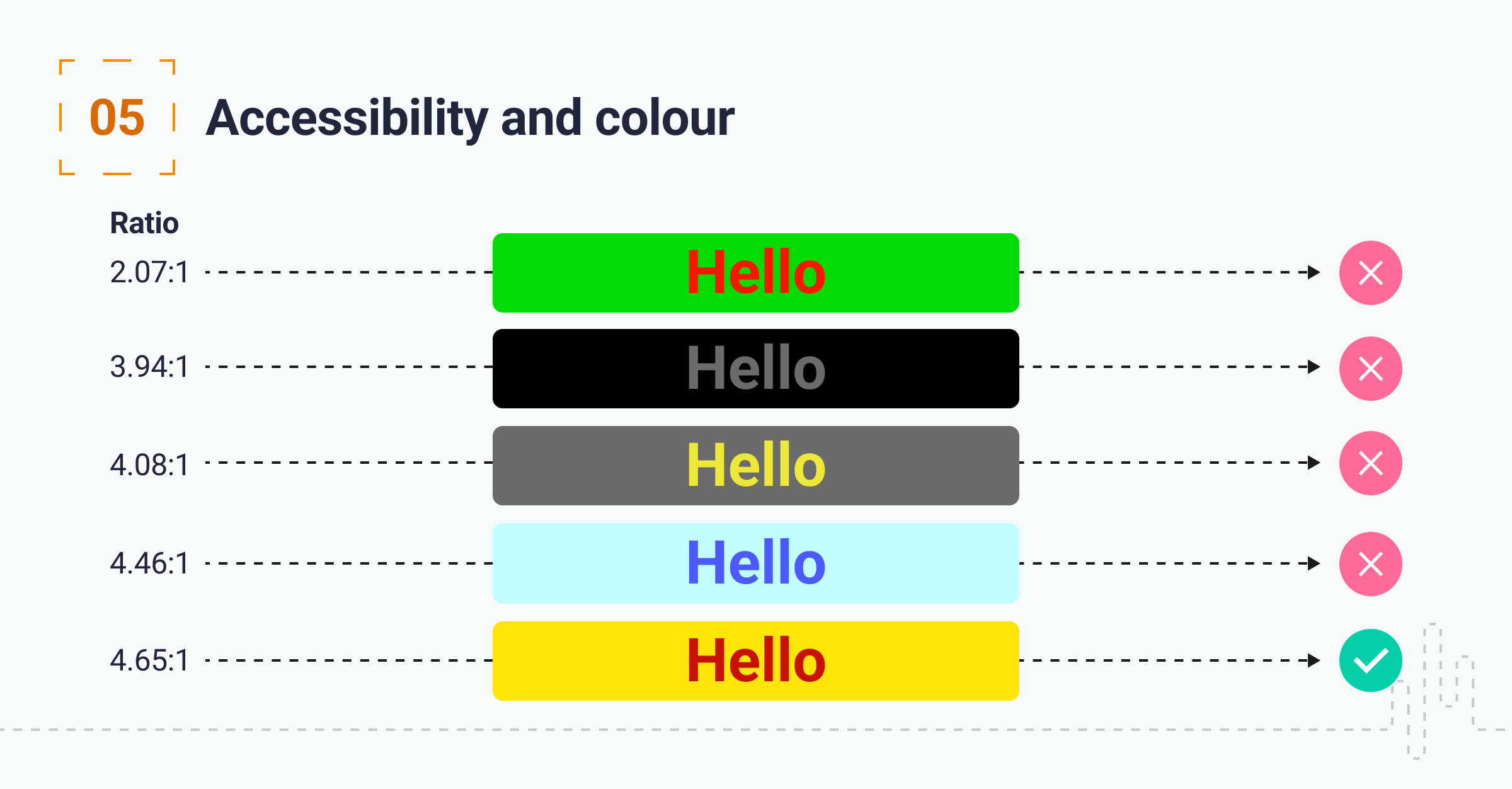Select the grey swatch with yellow Hello
Image resolution: width=1512 pixels, height=789 pixels.
(755, 466)
